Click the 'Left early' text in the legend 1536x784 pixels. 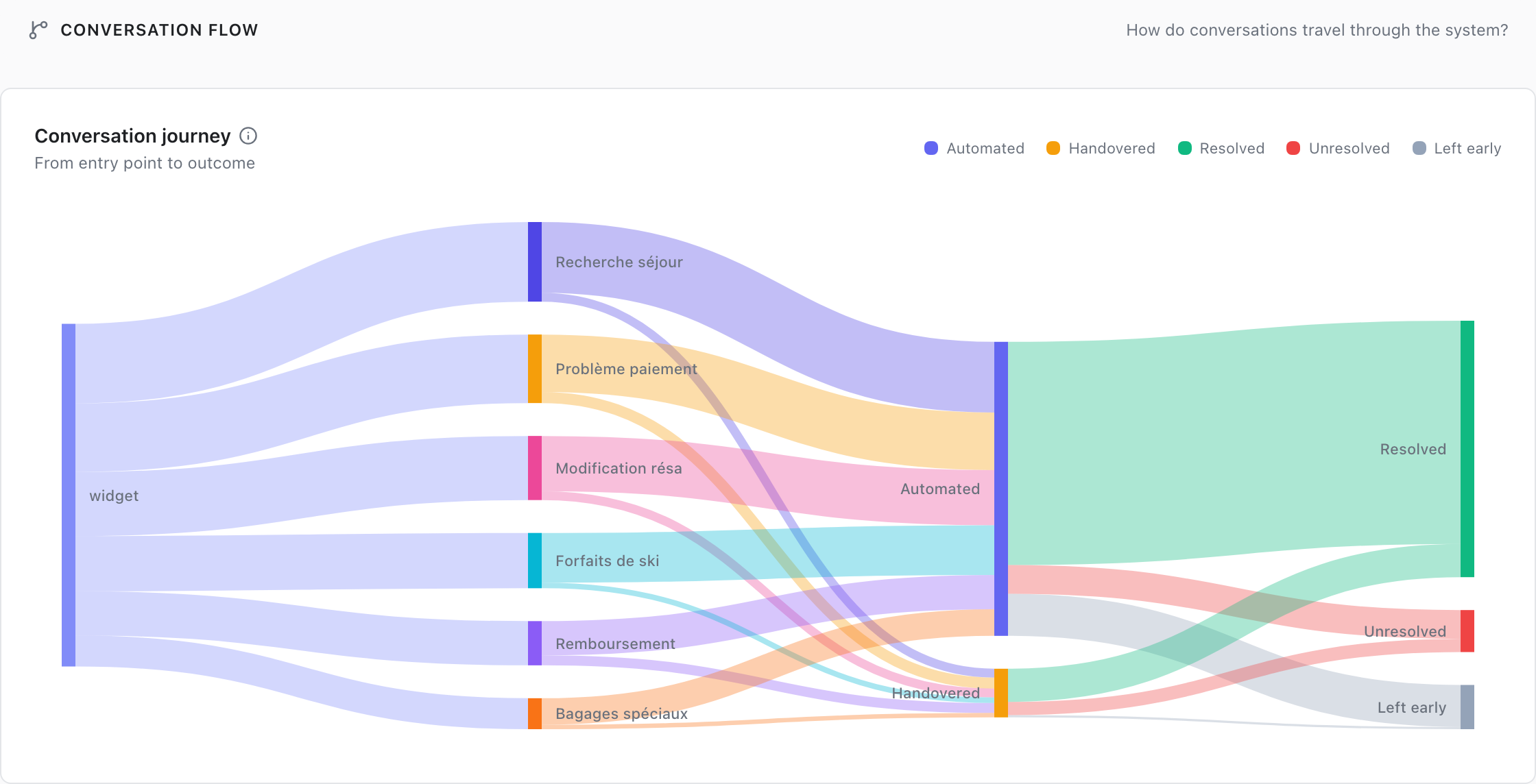point(1467,148)
